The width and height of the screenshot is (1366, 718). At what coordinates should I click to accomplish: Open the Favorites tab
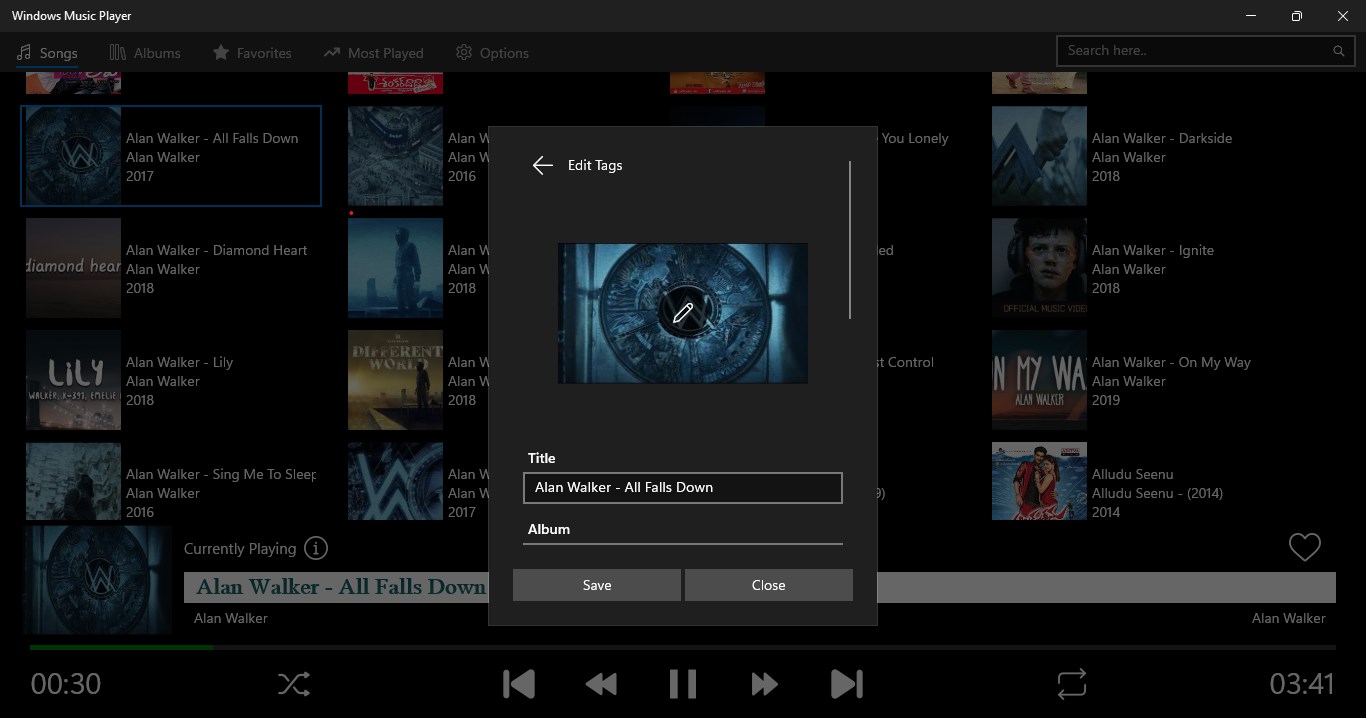coord(252,53)
